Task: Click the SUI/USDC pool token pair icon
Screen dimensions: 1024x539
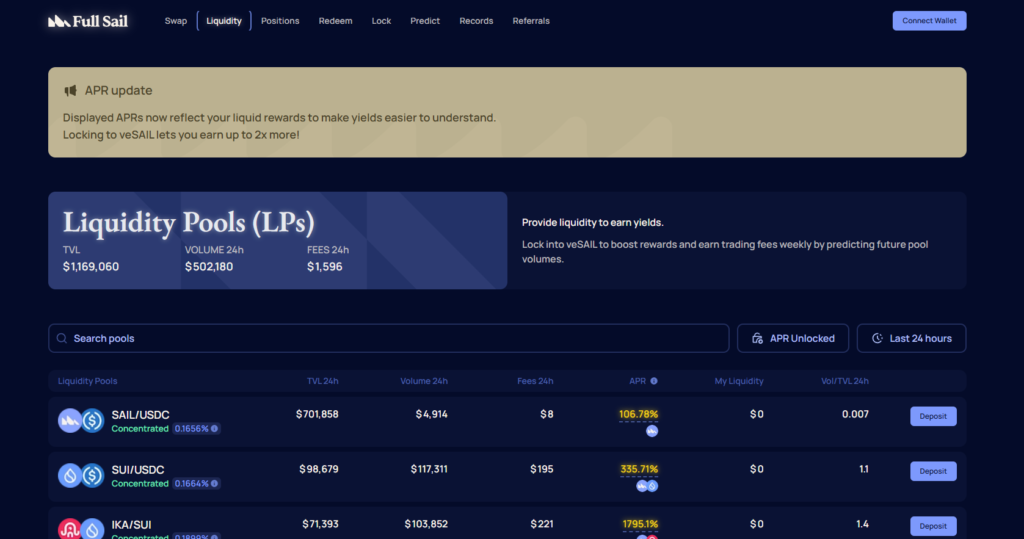Action: [x=81, y=475]
